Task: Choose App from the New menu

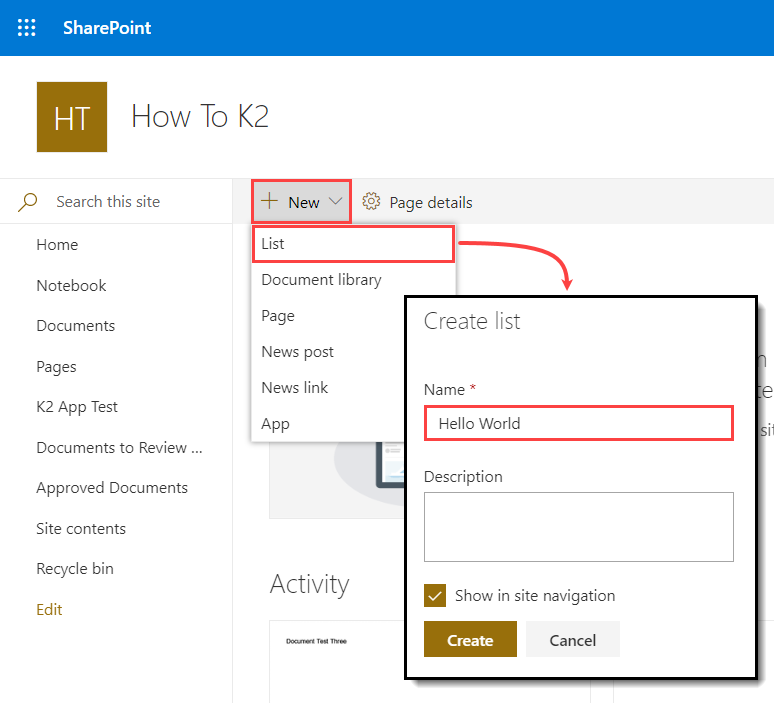Action: (276, 424)
